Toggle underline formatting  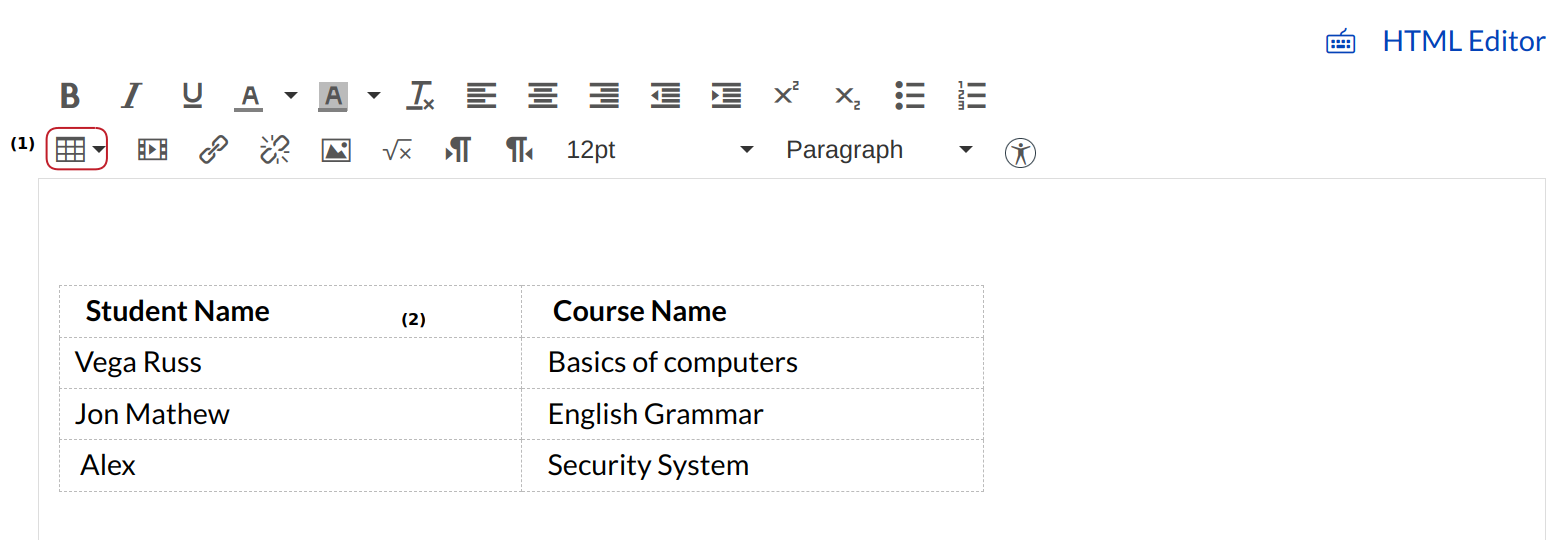click(x=192, y=96)
